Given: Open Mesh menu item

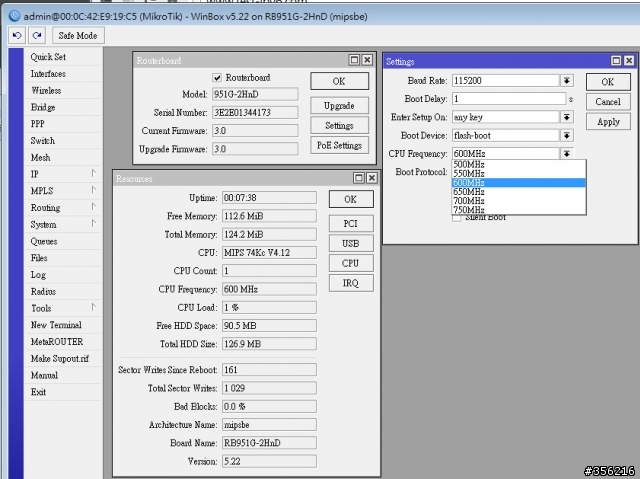Looking at the screenshot, I should tap(63, 157).
